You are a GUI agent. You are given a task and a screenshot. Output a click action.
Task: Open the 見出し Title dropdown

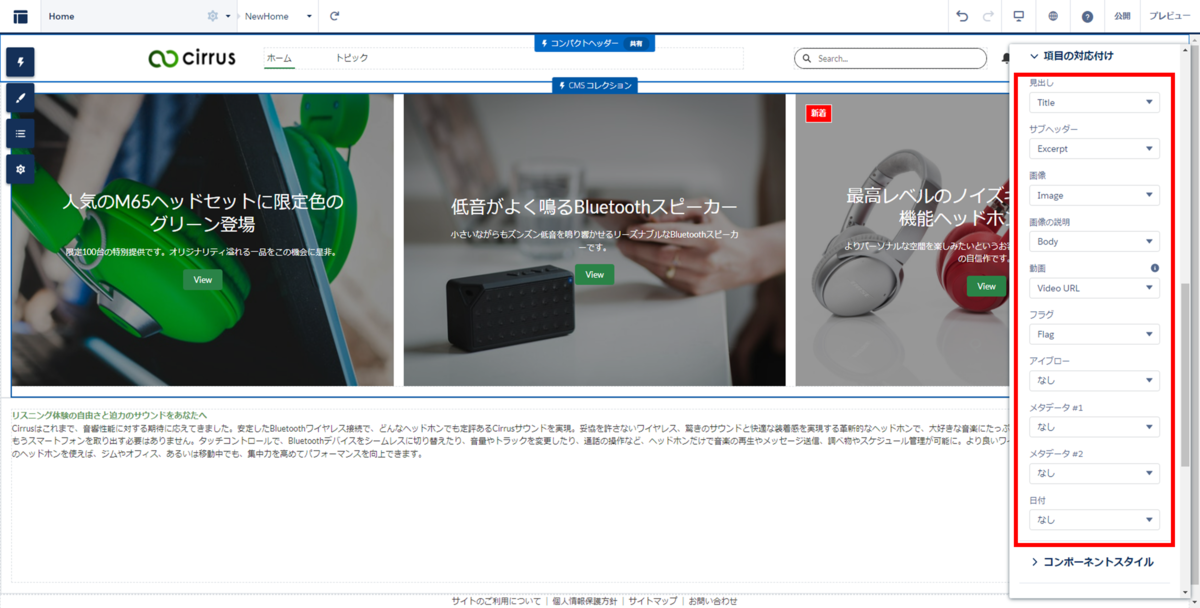click(1094, 102)
